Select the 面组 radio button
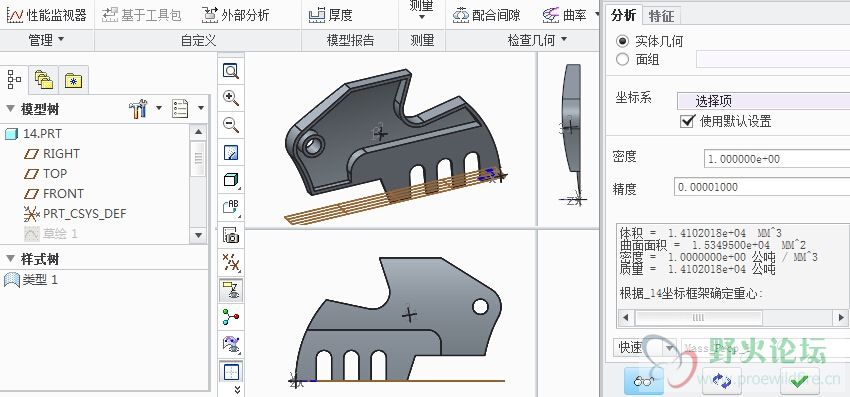This screenshot has height=397, width=850. (x=623, y=59)
